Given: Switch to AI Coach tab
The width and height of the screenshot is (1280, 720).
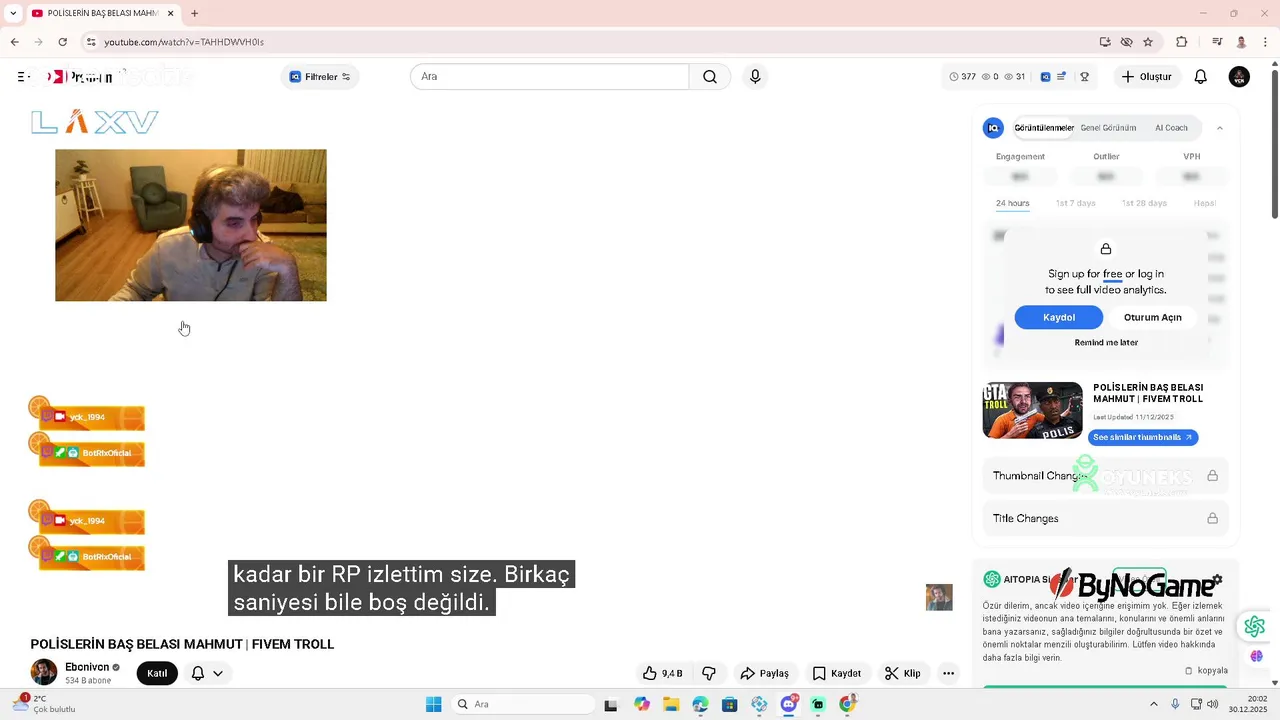Looking at the screenshot, I should click(x=1171, y=128).
